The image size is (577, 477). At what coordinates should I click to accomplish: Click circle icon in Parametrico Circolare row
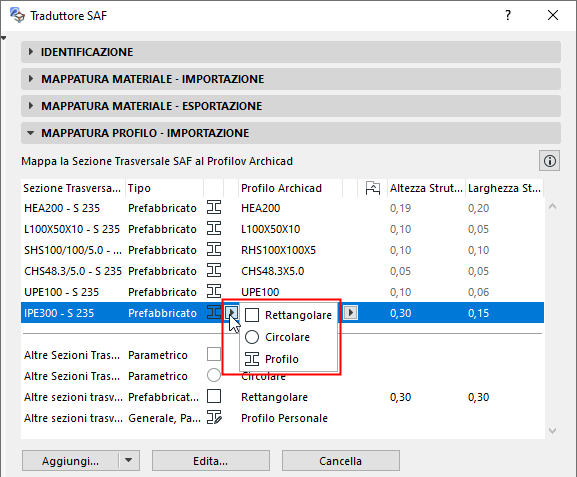(x=214, y=375)
